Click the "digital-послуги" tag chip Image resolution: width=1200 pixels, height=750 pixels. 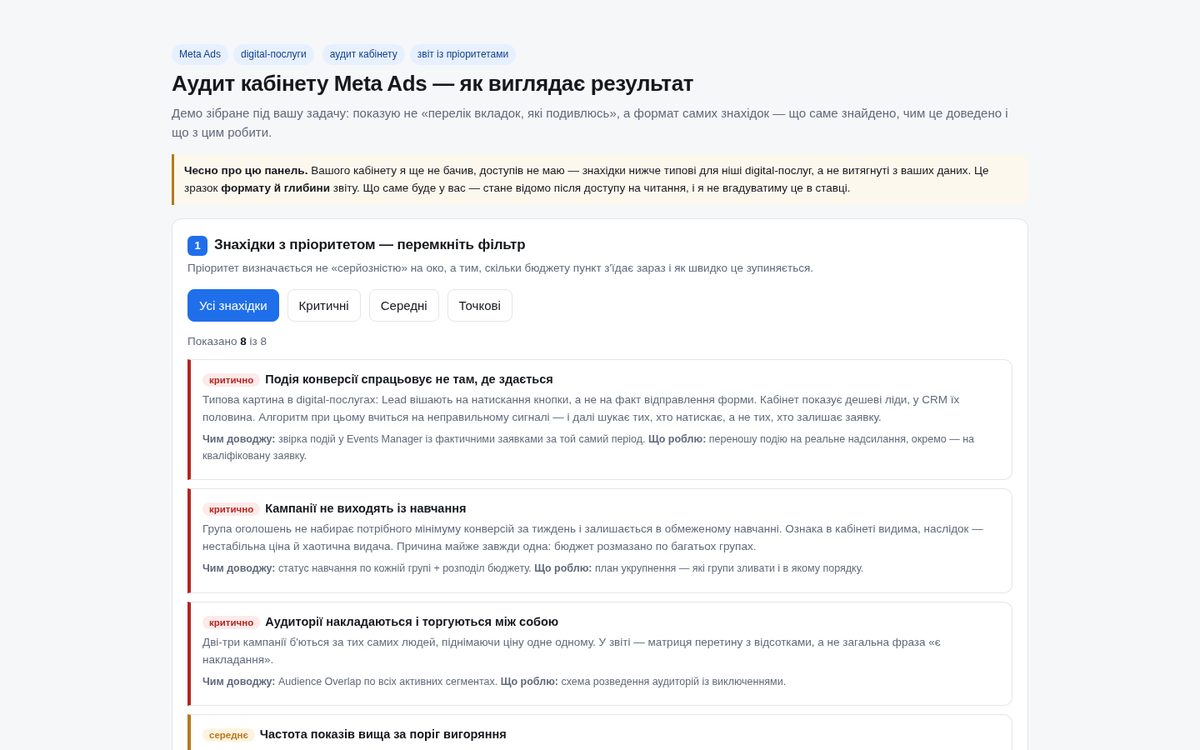[274, 54]
